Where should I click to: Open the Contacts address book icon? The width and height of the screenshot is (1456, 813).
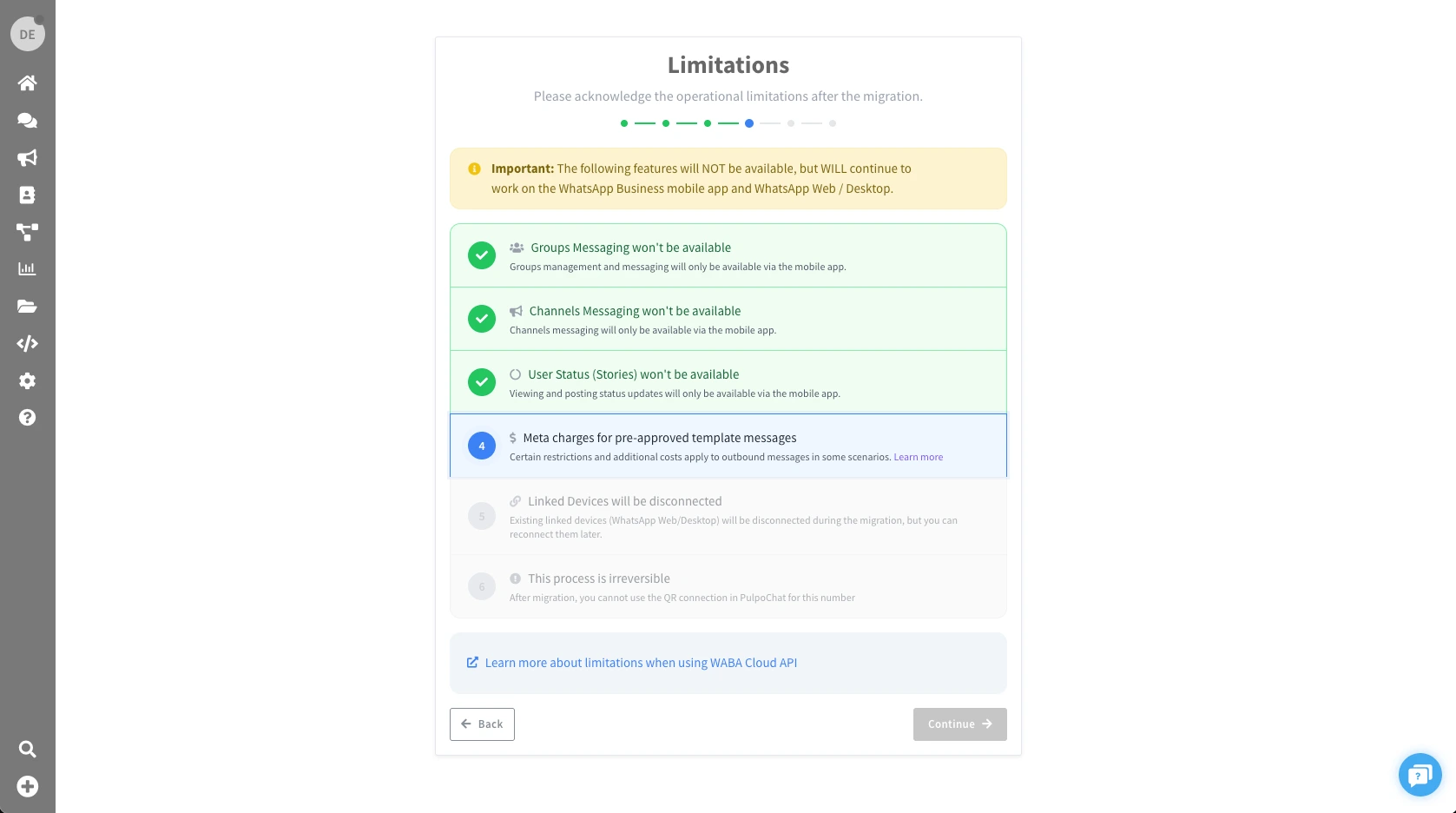click(27, 195)
